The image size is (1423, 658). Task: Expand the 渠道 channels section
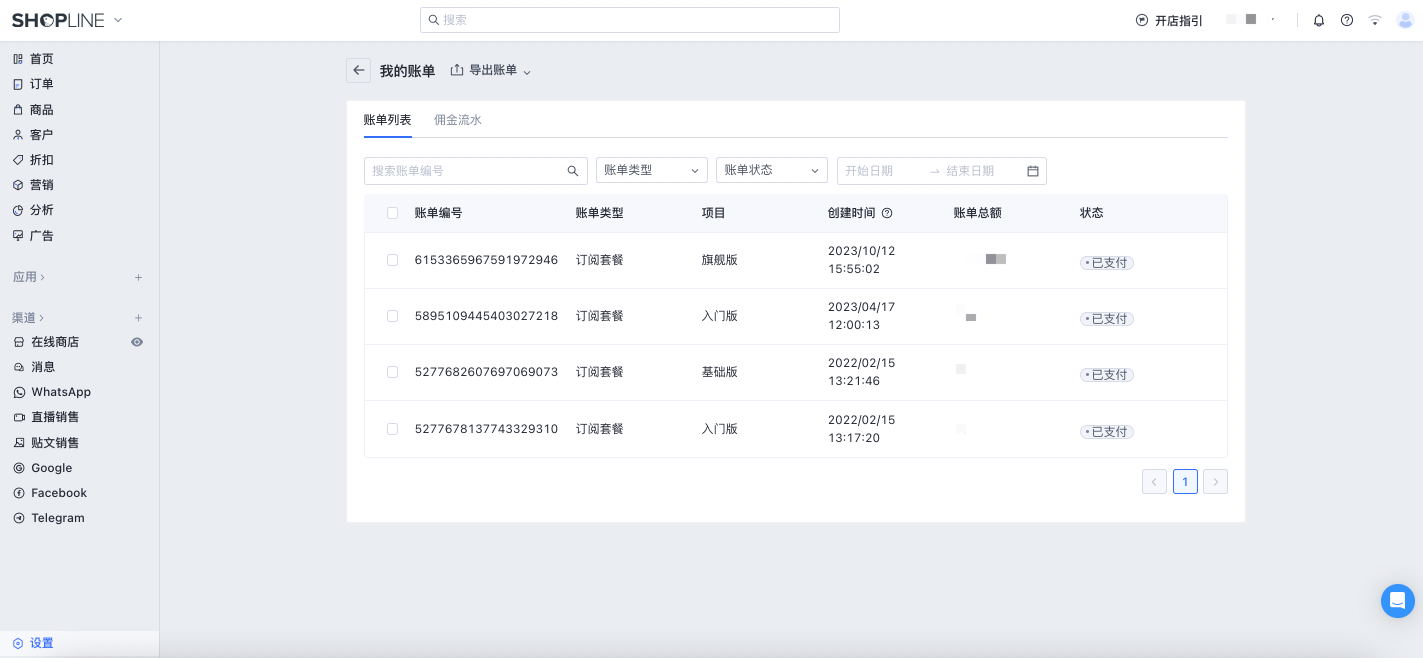click(29, 318)
